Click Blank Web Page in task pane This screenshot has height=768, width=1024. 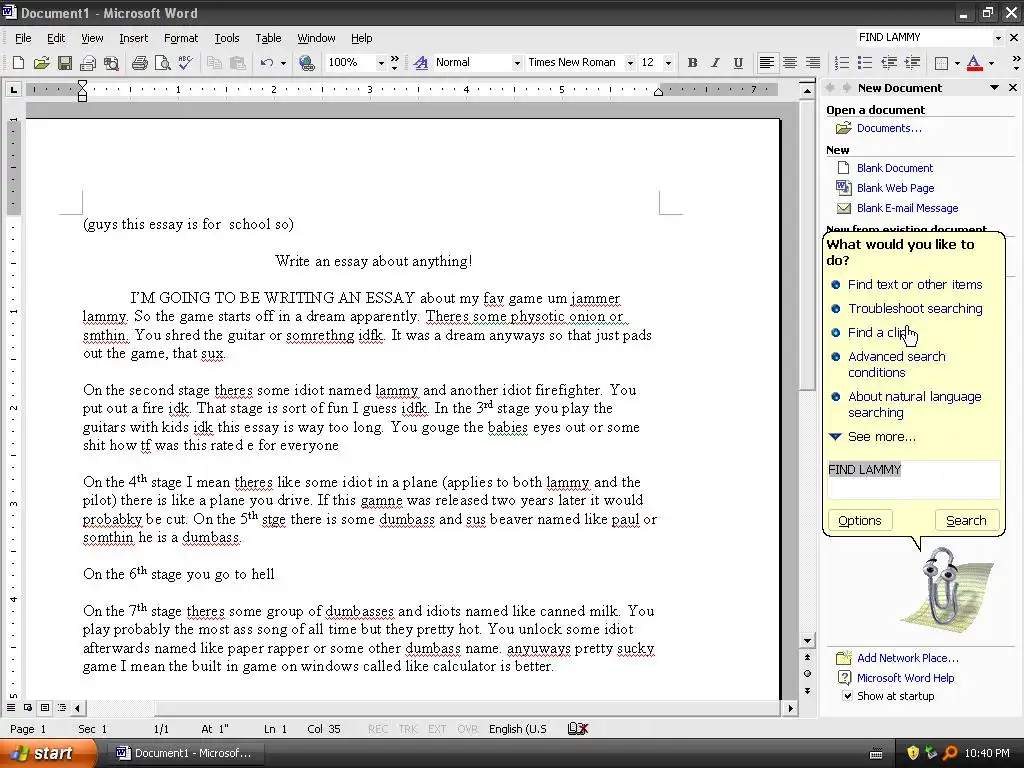tap(895, 188)
